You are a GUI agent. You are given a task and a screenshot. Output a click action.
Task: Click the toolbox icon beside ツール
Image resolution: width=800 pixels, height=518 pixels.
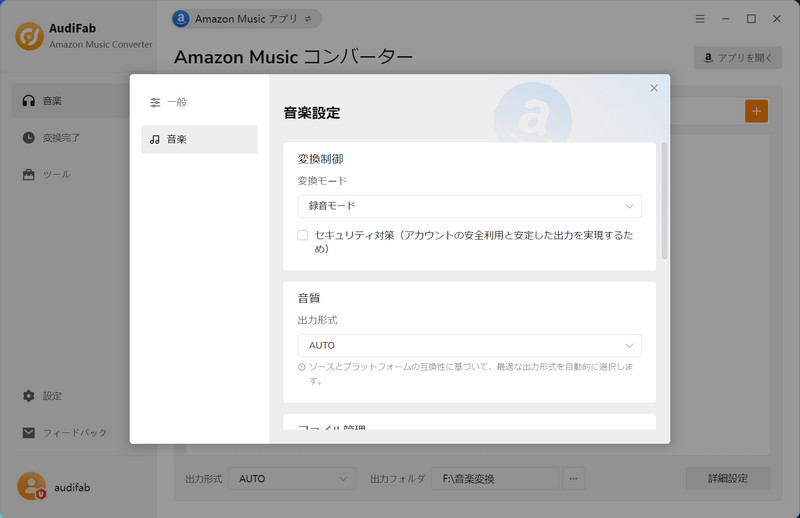[29, 175]
